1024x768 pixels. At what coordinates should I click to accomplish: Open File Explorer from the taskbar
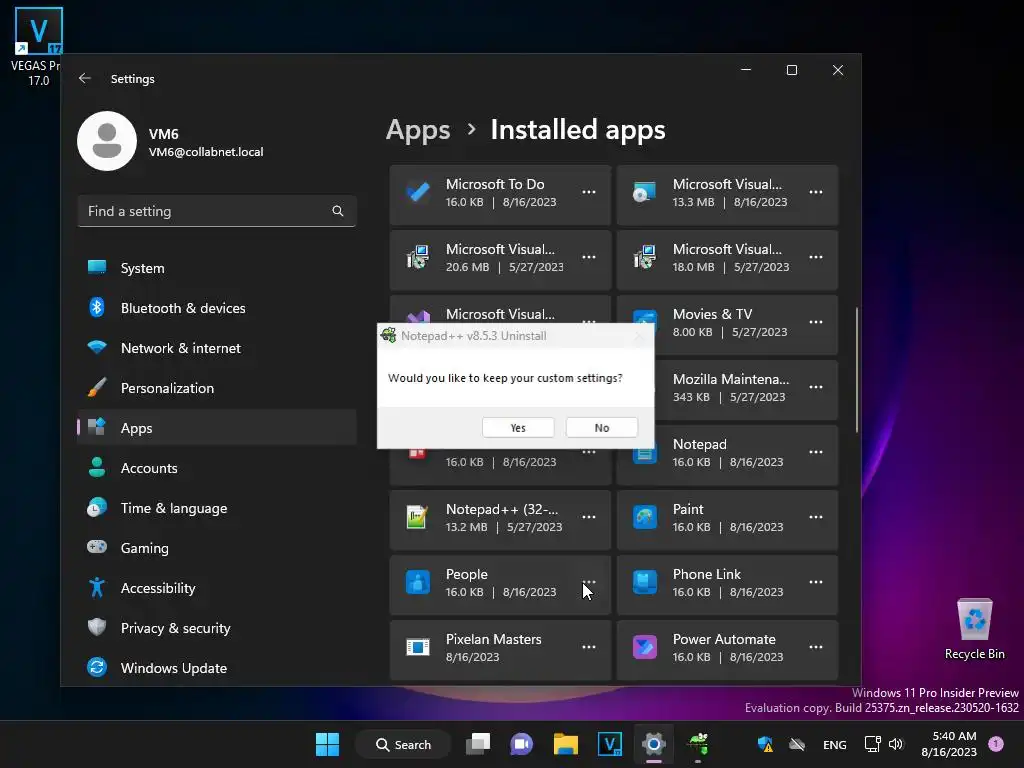click(x=566, y=744)
